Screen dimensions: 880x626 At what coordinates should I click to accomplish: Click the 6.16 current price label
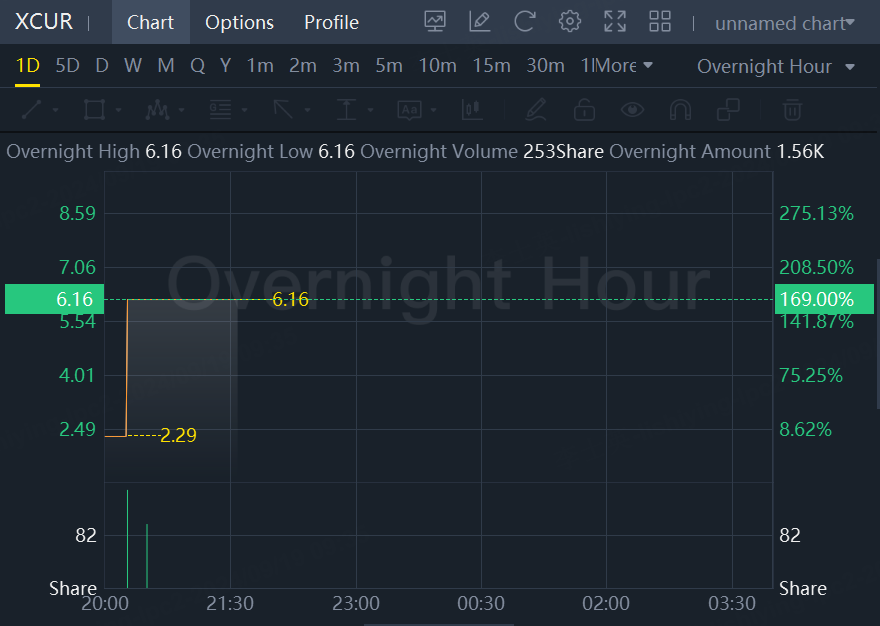pyautogui.click(x=54, y=299)
